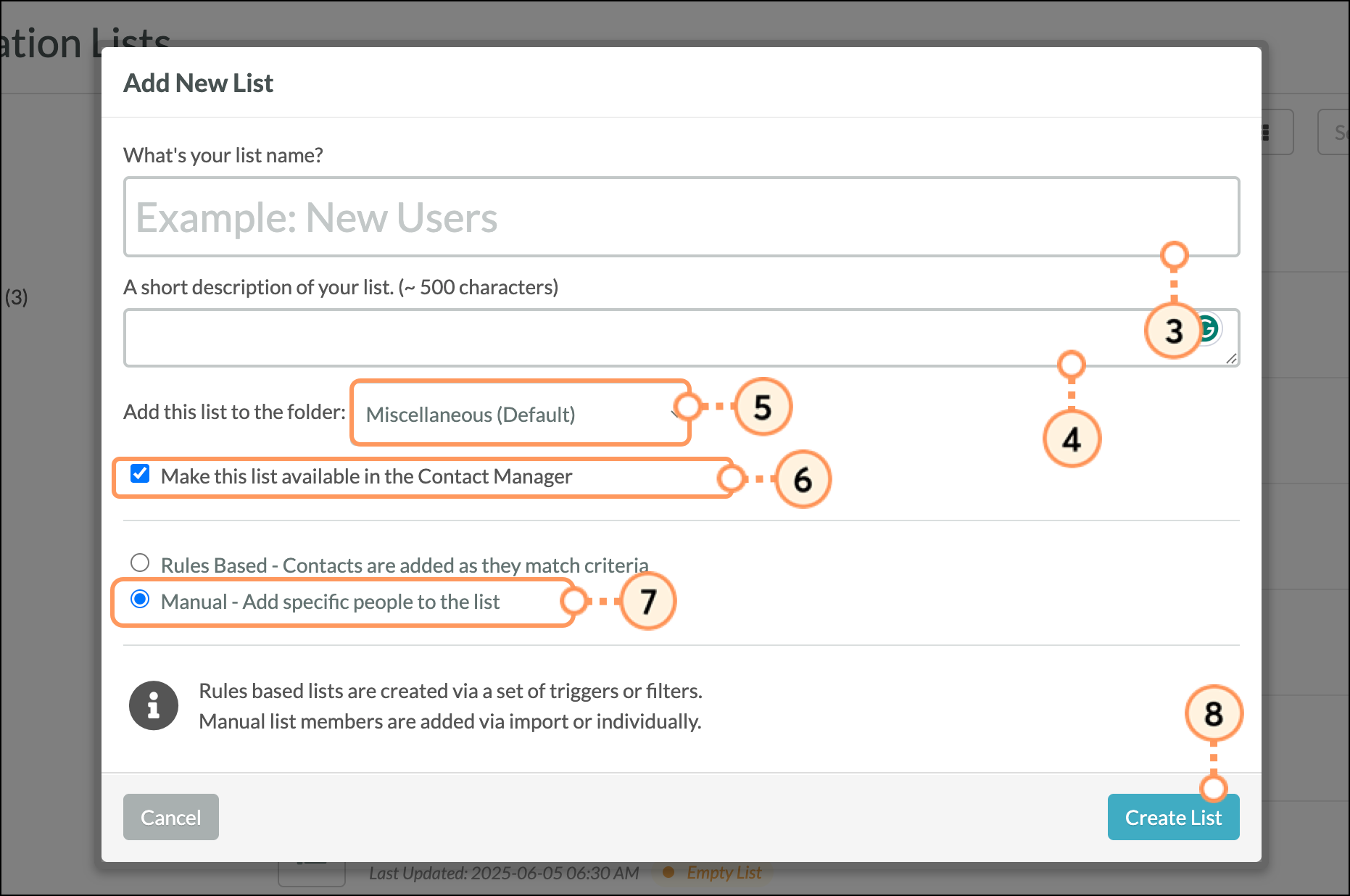
Task: Click the numbered callout marker 3
Action: pyautogui.click(x=1173, y=331)
